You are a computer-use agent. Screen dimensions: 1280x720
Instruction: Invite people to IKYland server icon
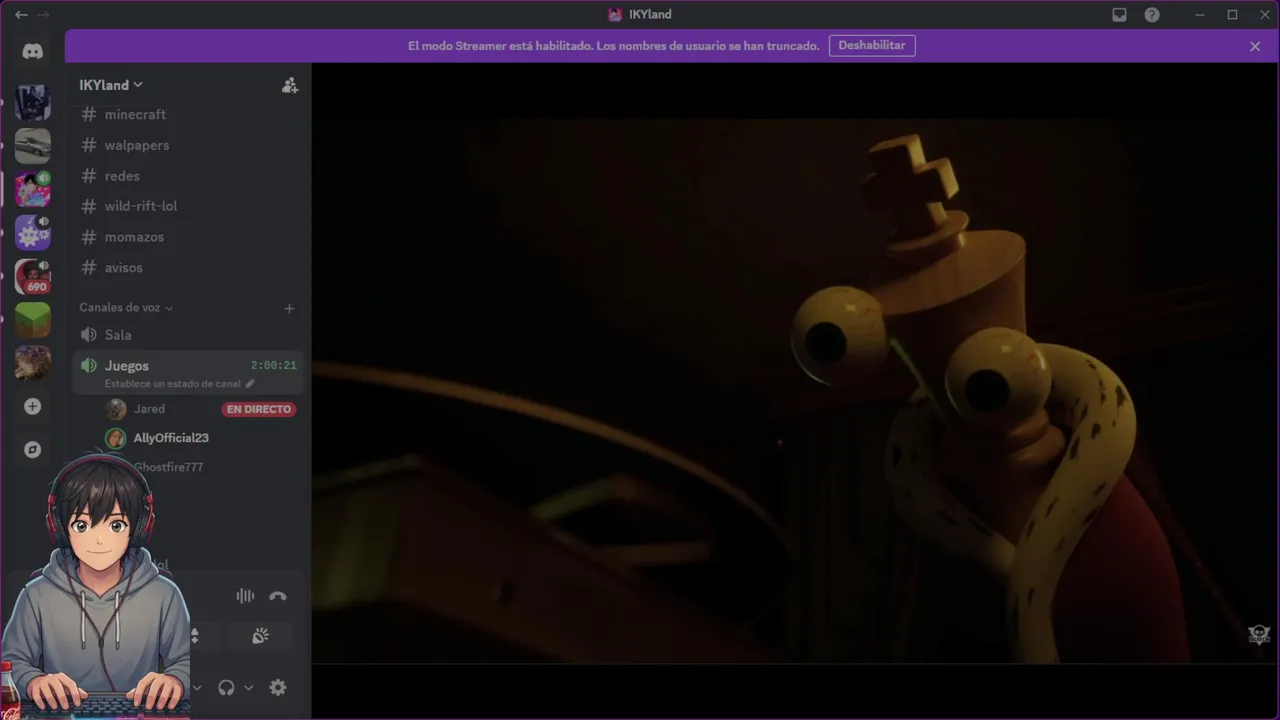coord(289,85)
